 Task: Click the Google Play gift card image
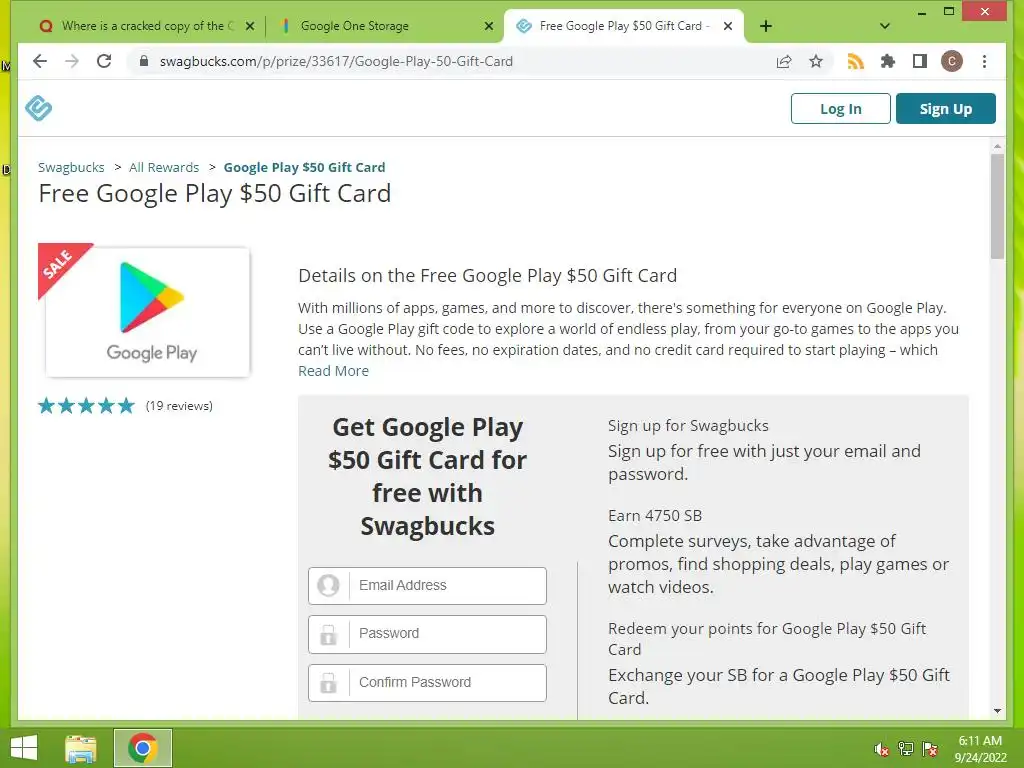(x=148, y=312)
